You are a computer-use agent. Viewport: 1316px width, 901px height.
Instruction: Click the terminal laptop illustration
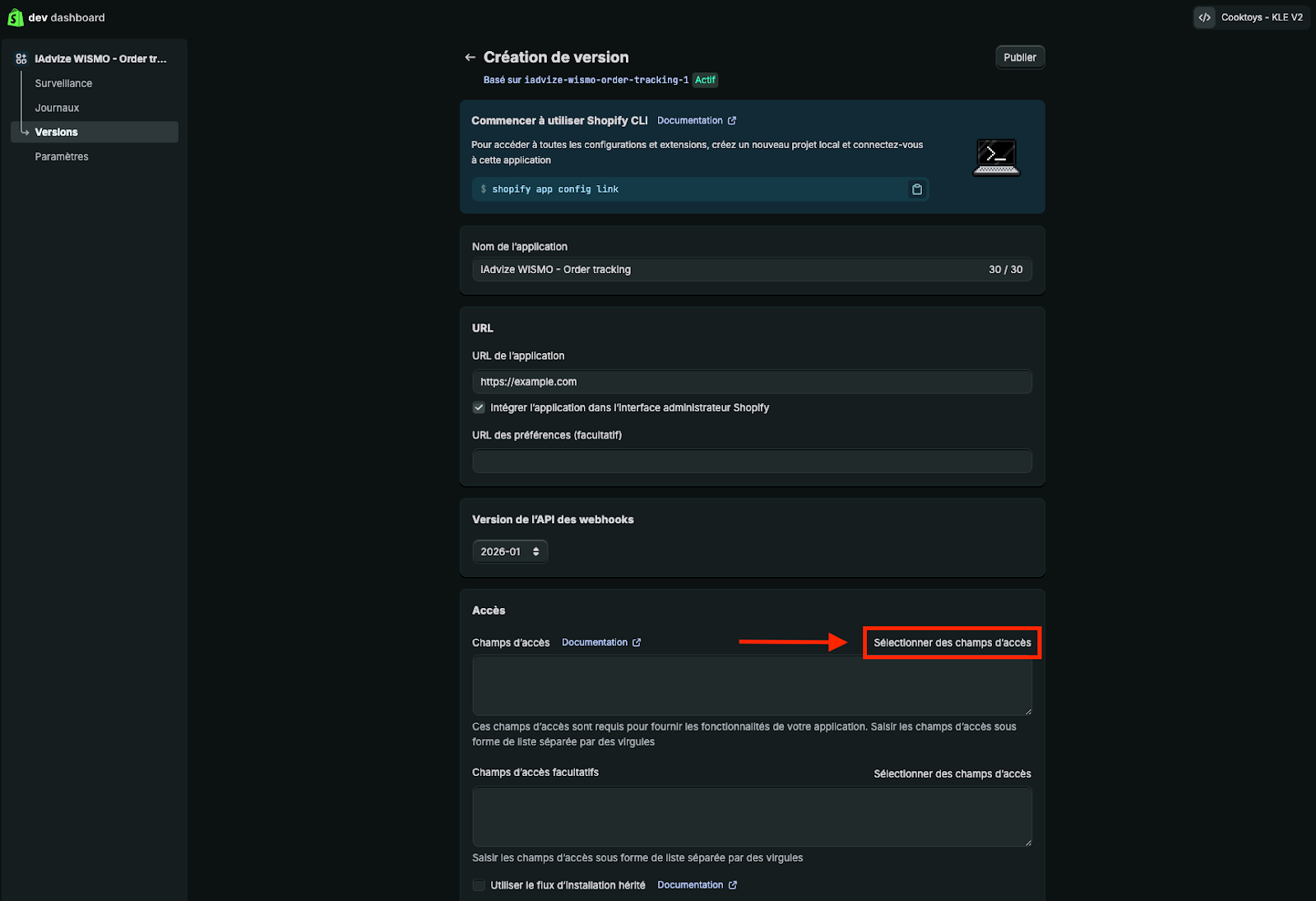996,157
